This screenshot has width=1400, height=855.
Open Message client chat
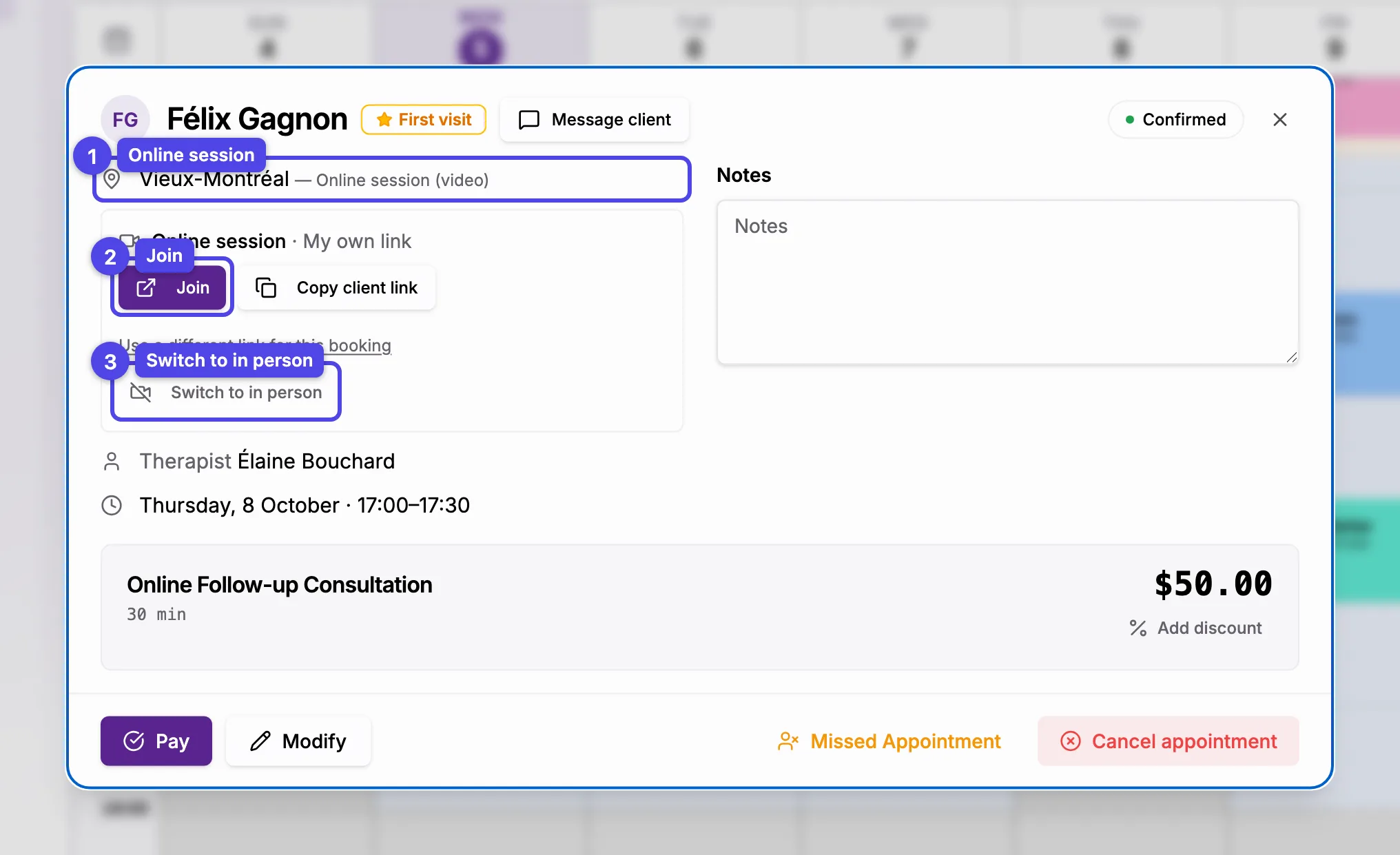pyautogui.click(x=595, y=120)
